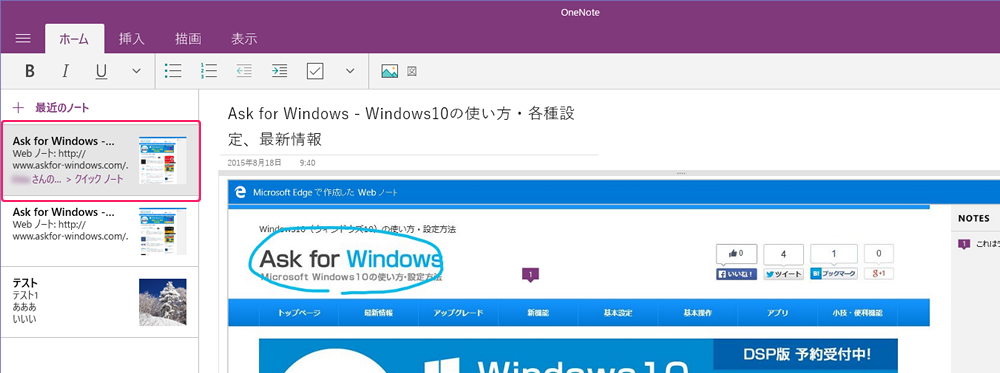1000x373 pixels.
Task: Click the ツイート button
Action: (x=783, y=274)
